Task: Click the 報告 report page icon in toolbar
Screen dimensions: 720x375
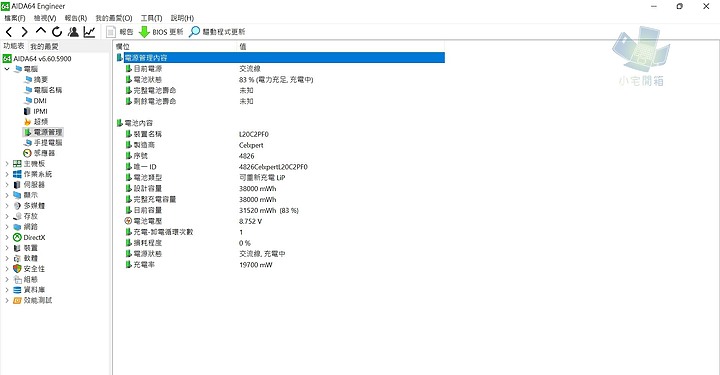Action: pyautogui.click(x=111, y=32)
